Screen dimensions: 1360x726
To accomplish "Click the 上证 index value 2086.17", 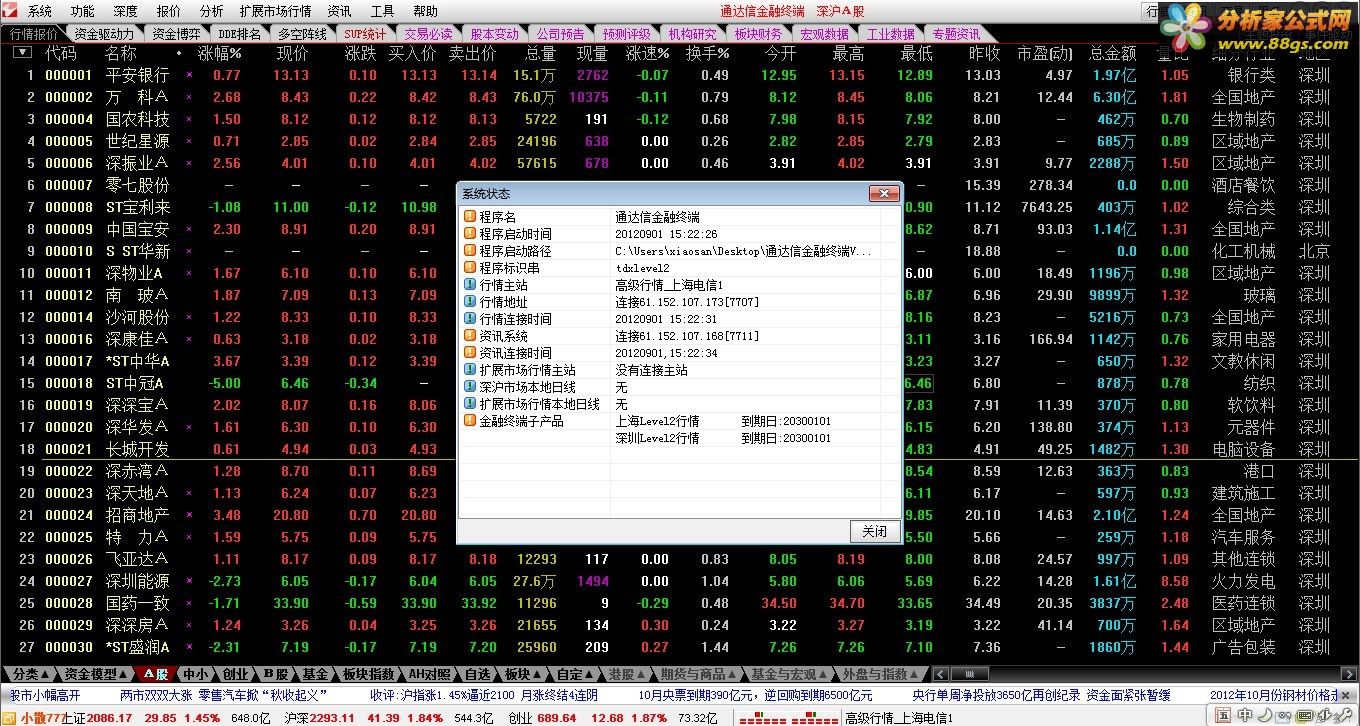I will pos(109,718).
